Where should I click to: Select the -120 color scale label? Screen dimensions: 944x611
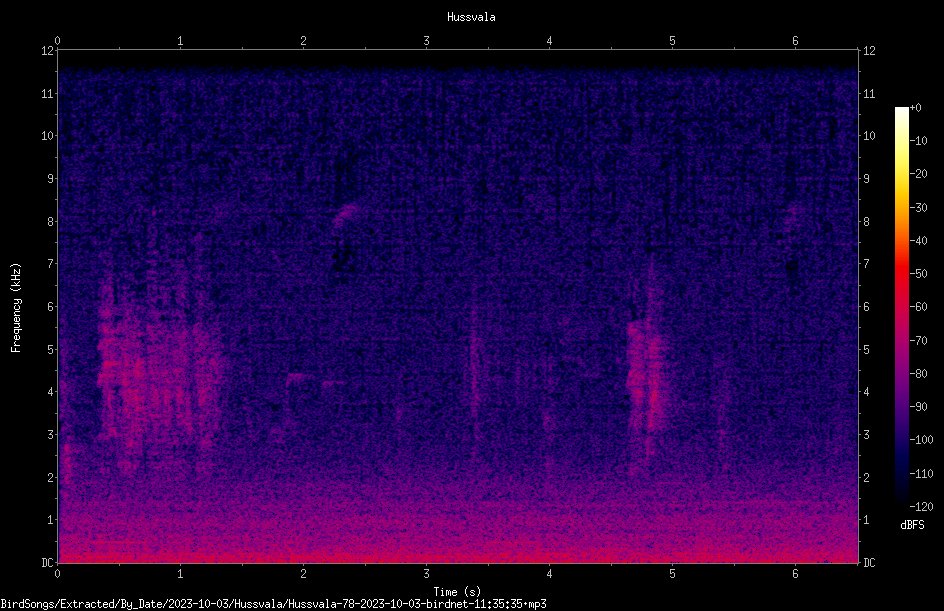tap(921, 507)
